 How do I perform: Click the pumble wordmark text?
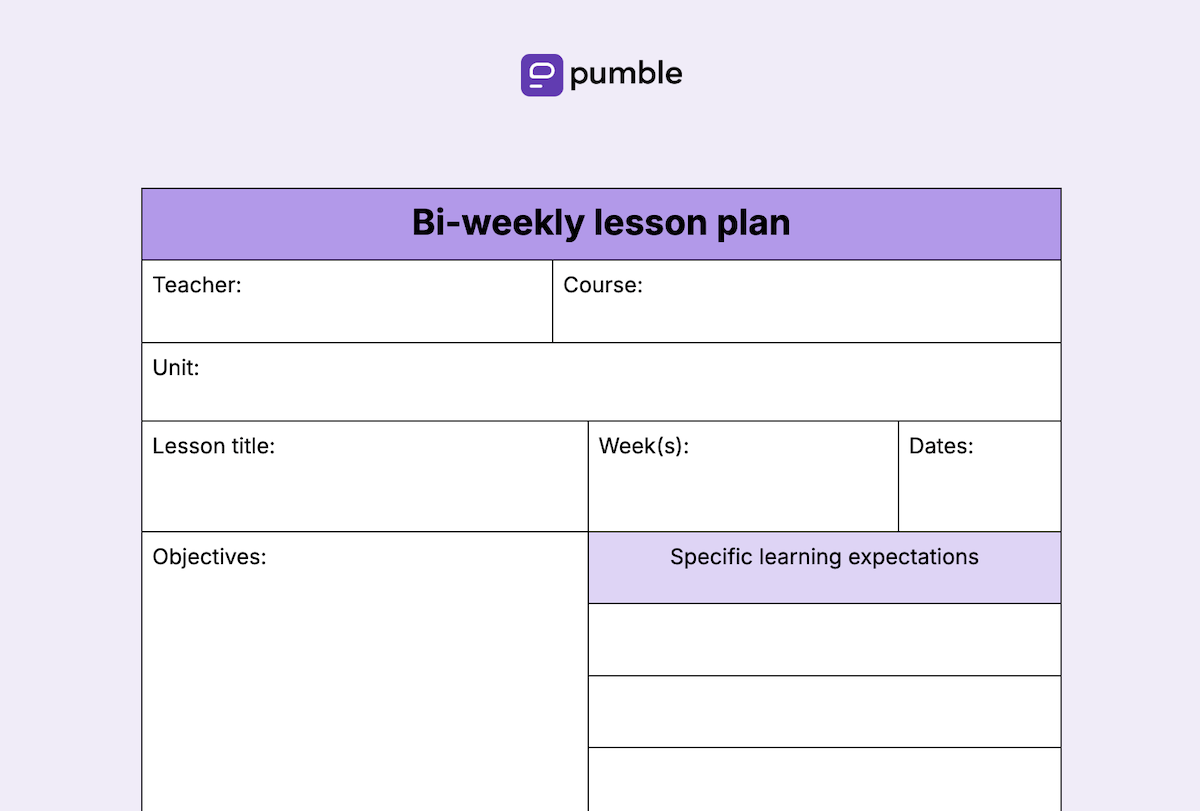626,75
